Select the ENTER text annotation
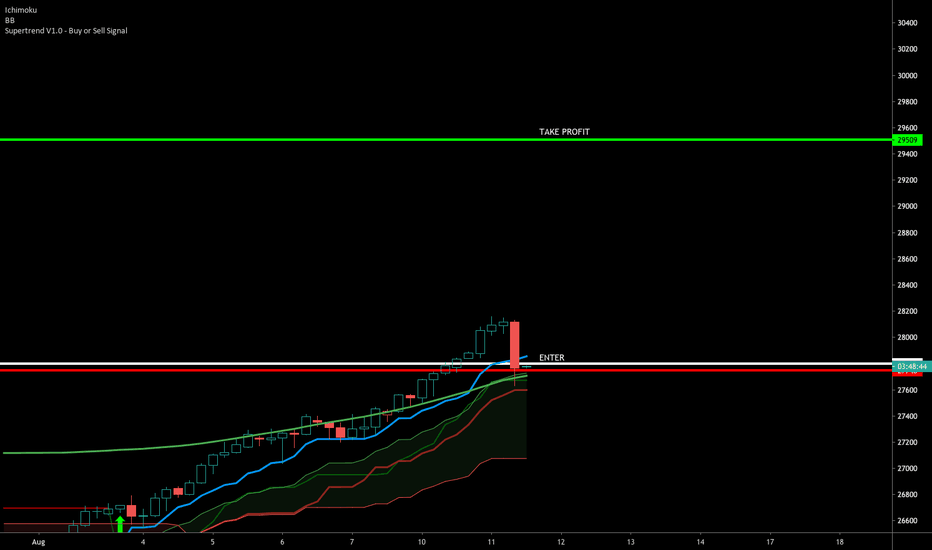932x550 pixels. click(552, 357)
